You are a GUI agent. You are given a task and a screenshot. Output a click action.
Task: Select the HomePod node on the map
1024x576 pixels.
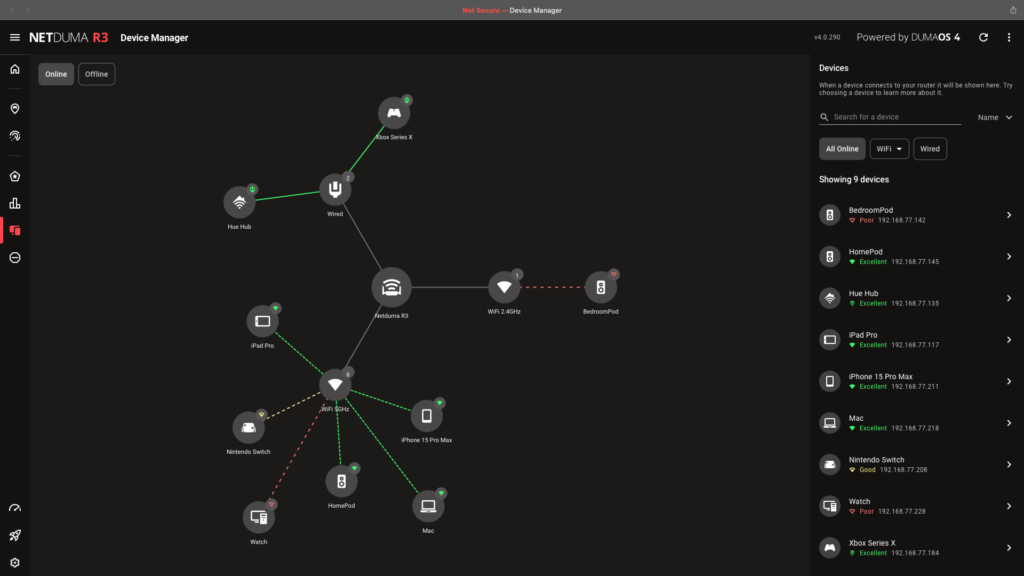(x=342, y=482)
